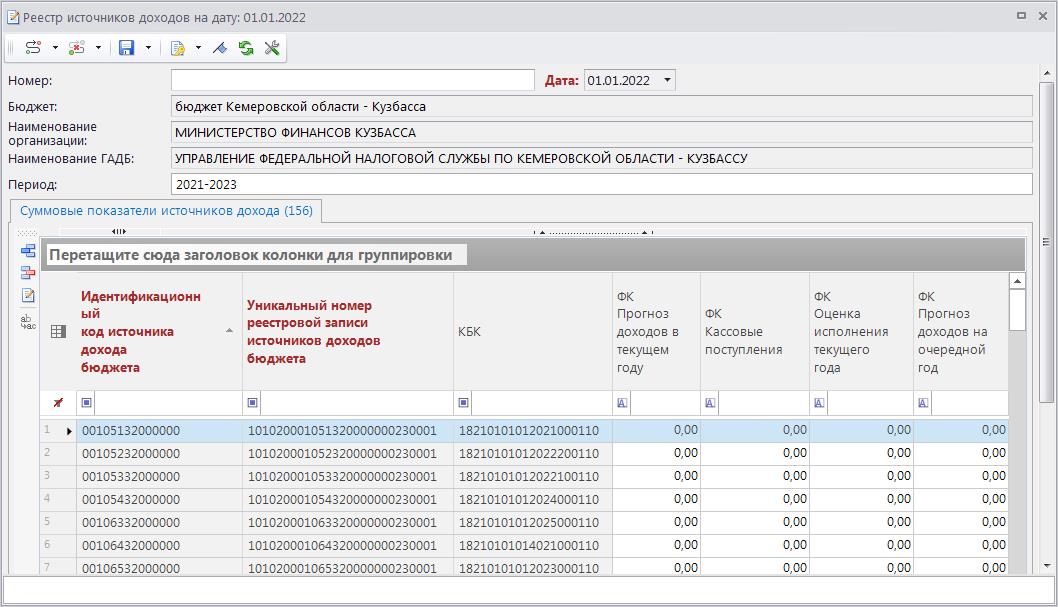
Task: Select cell 00105132000000 in row 1
Action: click(x=159, y=430)
